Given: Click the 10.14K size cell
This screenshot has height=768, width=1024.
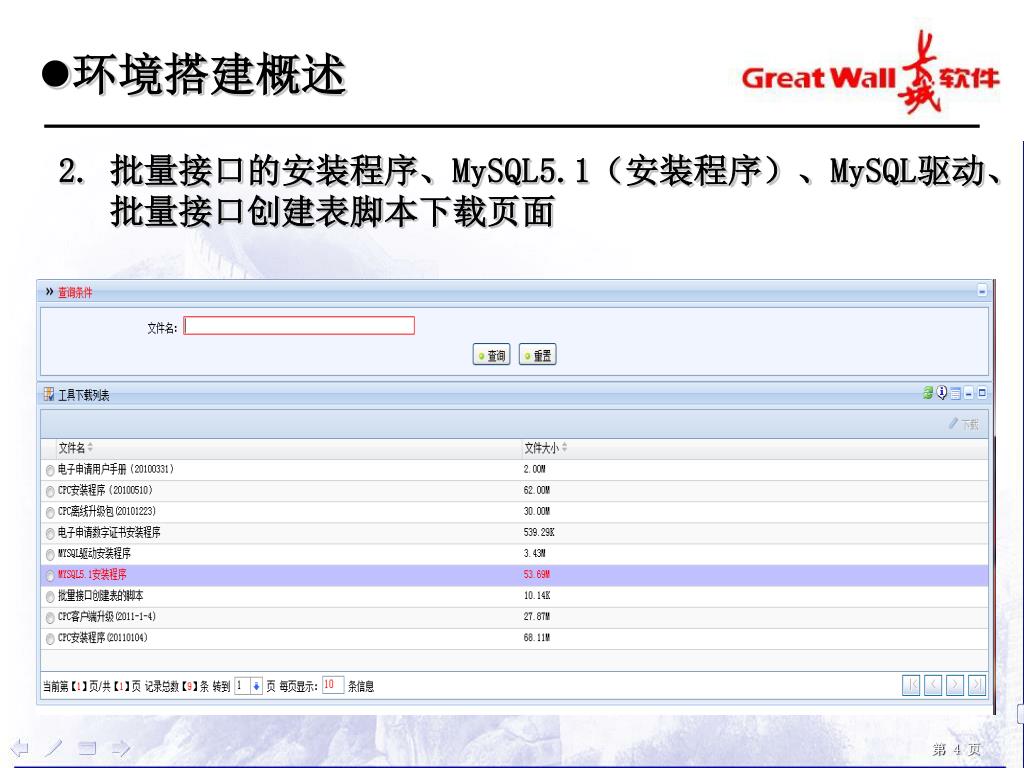Looking at the screenshot, I should click(537, 596).
